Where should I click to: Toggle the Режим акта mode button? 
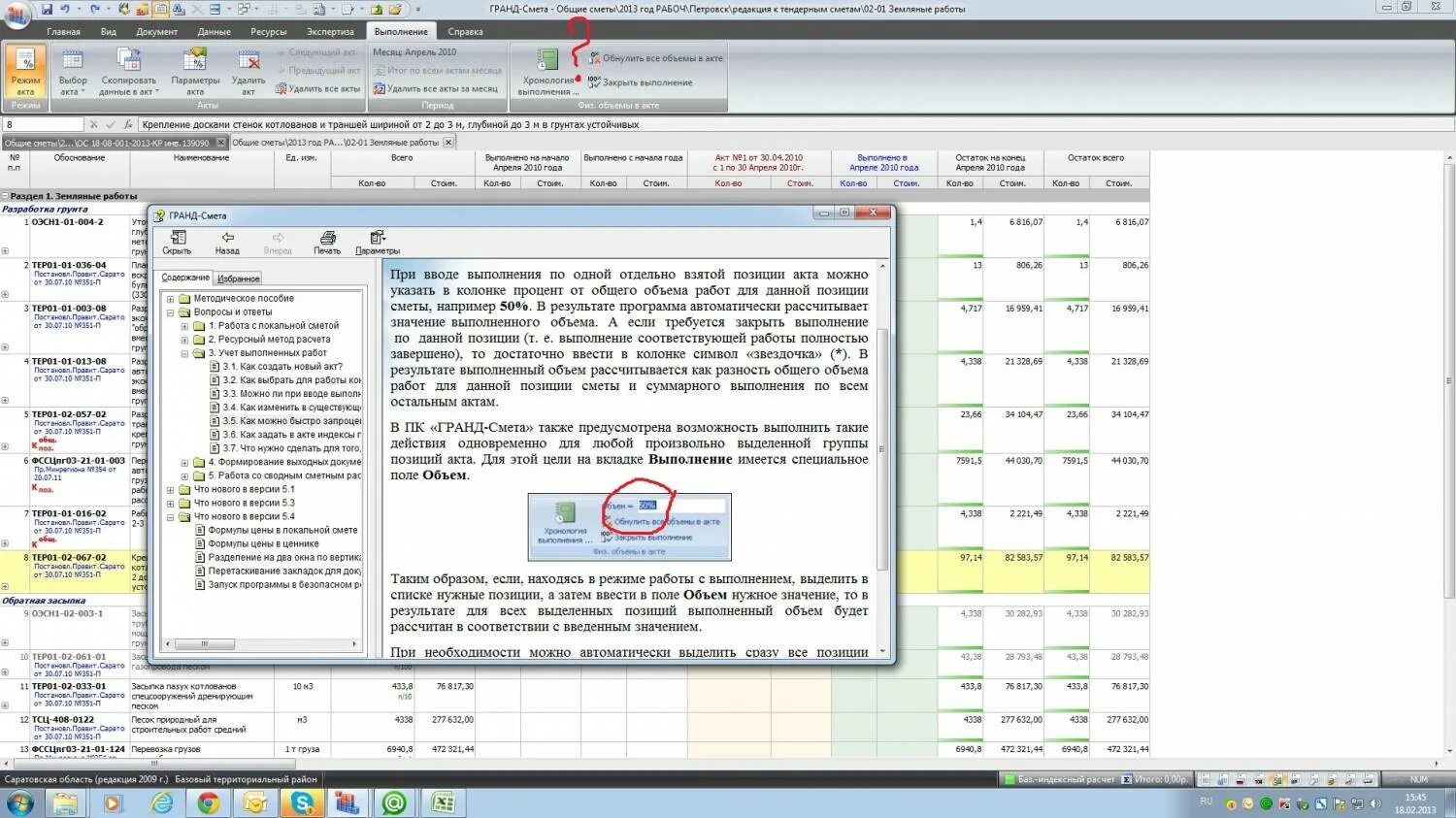pos(25,71)
